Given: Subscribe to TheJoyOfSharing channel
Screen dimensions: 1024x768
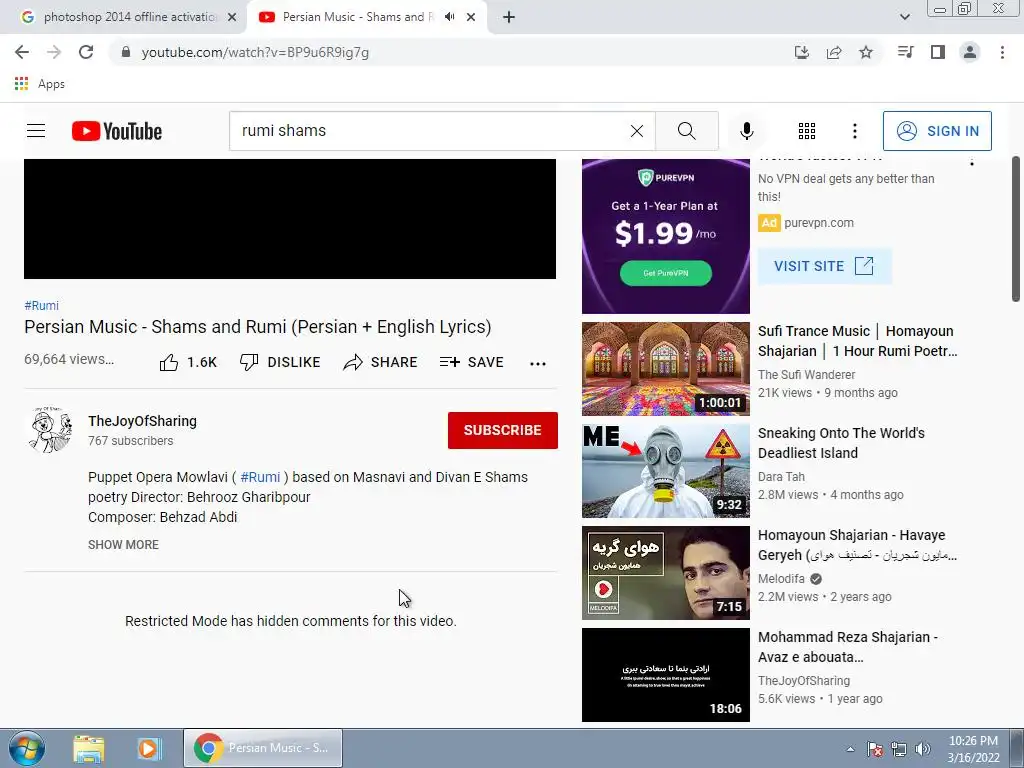Looking at the screenshot, I should tap(502, 430).
